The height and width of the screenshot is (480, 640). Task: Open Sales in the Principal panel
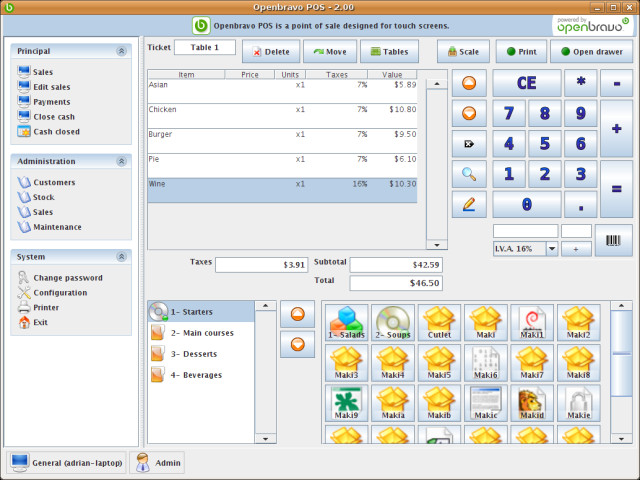click(x=35, y=72)
